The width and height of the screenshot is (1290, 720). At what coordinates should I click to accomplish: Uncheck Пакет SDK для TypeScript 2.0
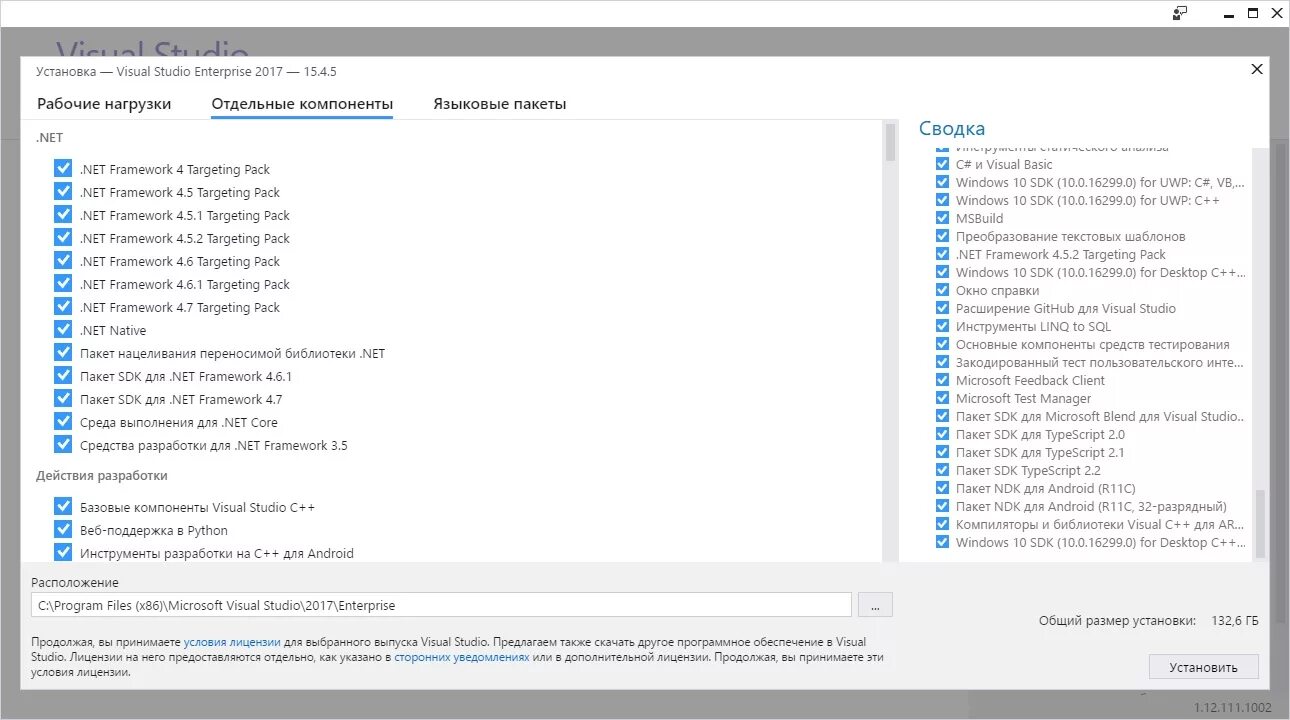click(x=942, y=434)
